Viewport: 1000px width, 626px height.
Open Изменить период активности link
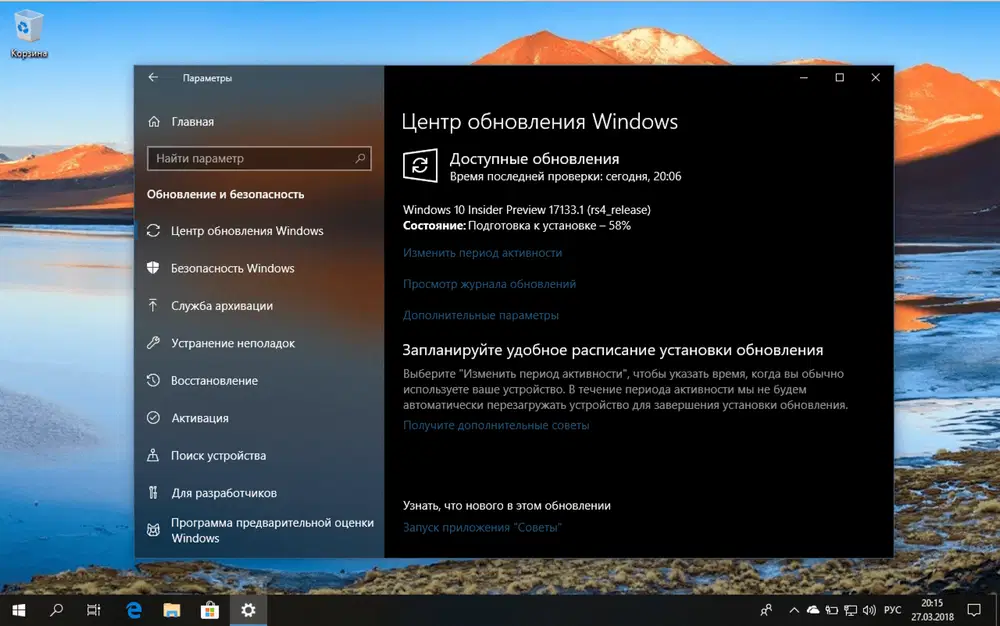click(x=482, y=252)
